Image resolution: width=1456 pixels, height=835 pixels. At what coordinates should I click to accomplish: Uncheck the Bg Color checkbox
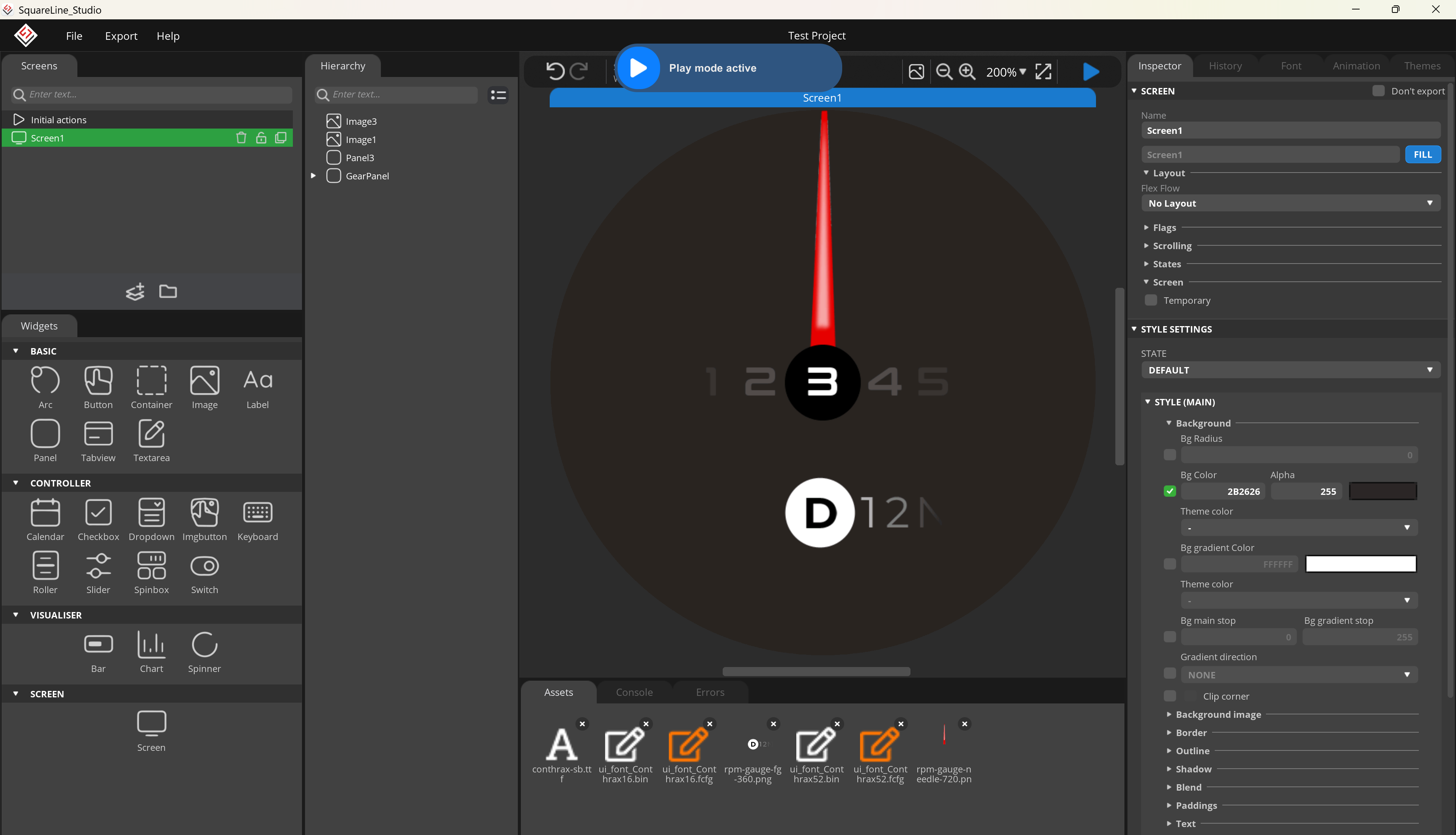[x=1170, y=491]
